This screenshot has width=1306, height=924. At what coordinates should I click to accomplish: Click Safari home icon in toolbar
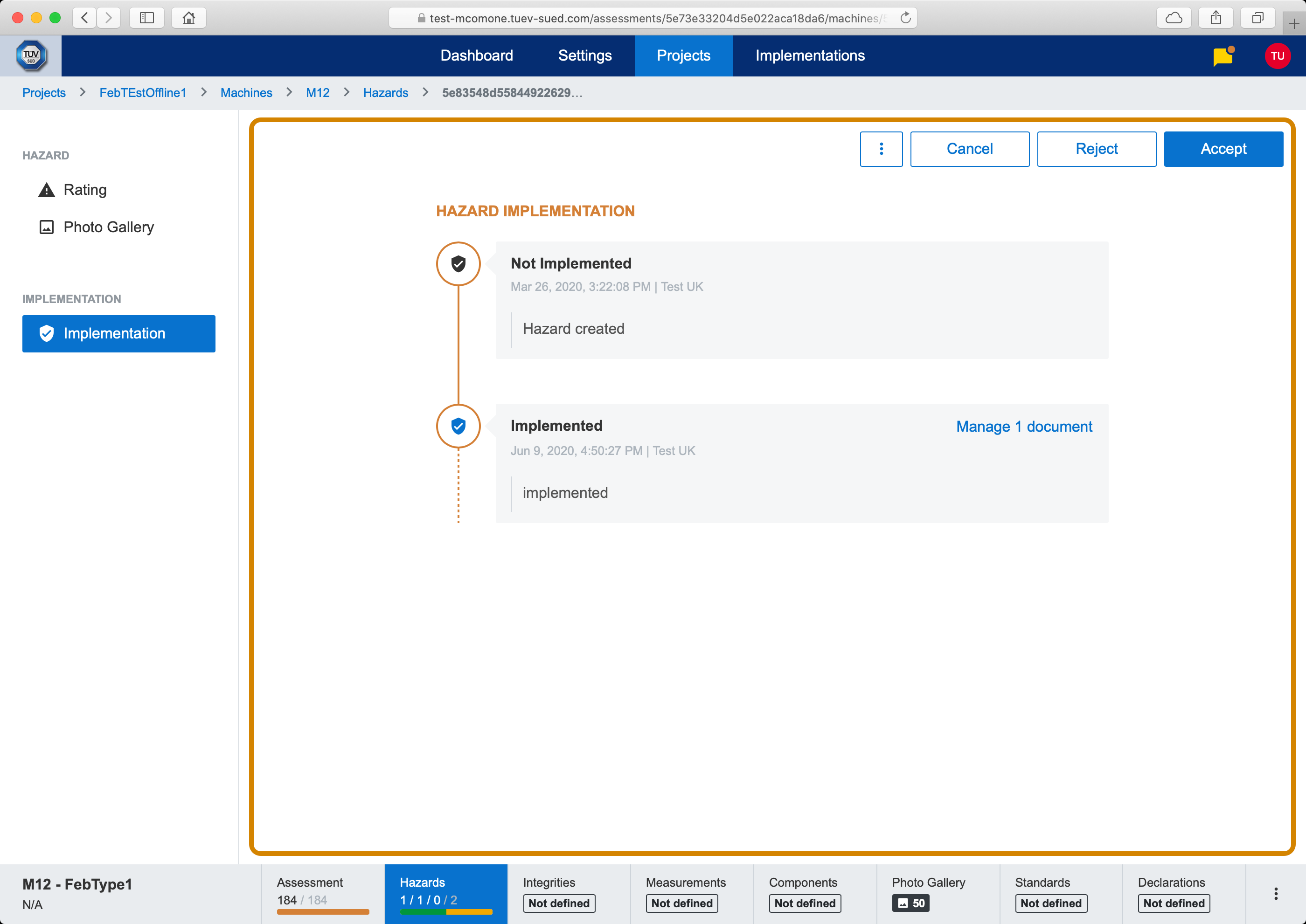[188, 18]
